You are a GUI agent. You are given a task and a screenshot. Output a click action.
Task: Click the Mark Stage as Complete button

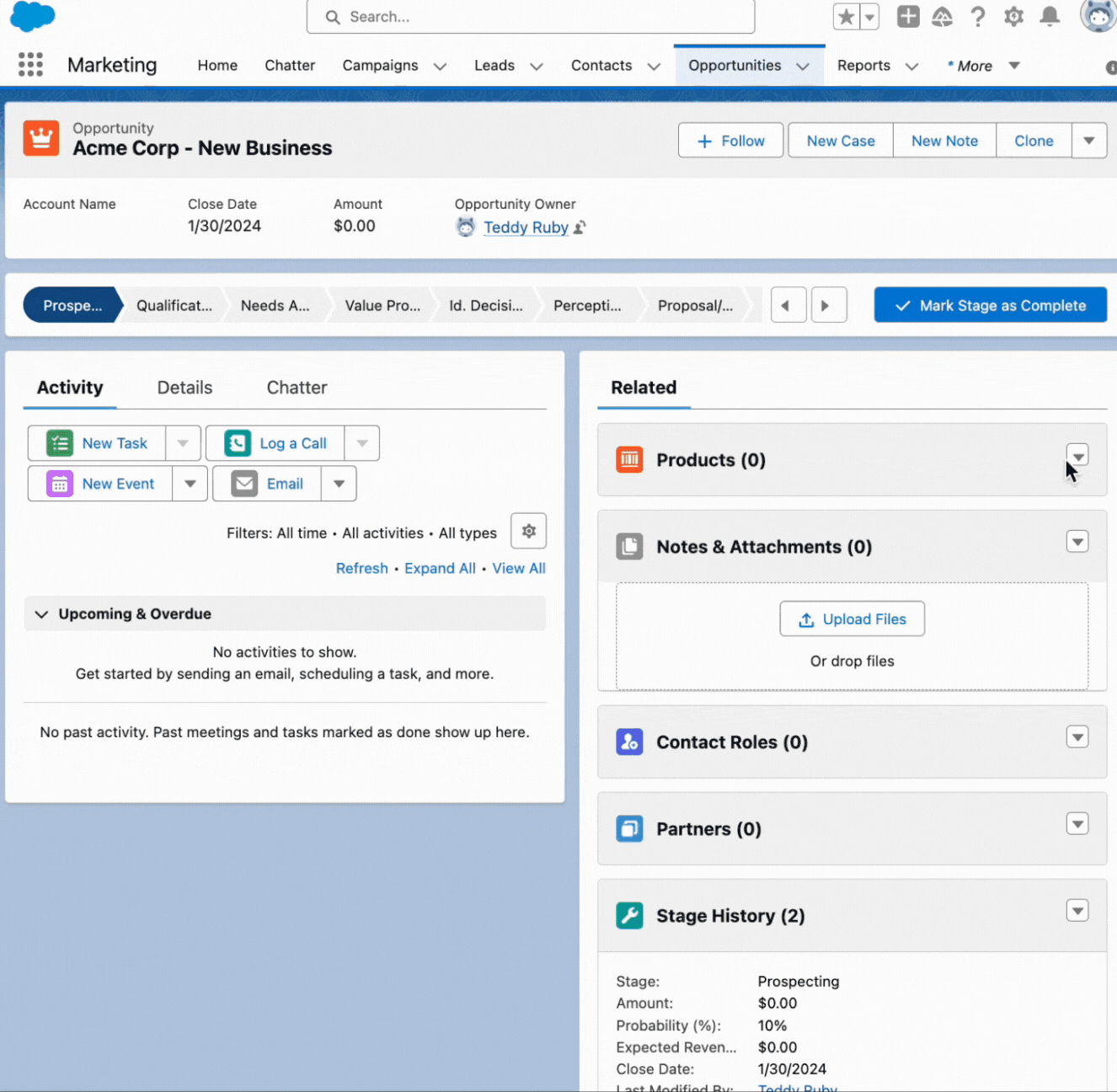click(x=990, y=305)
